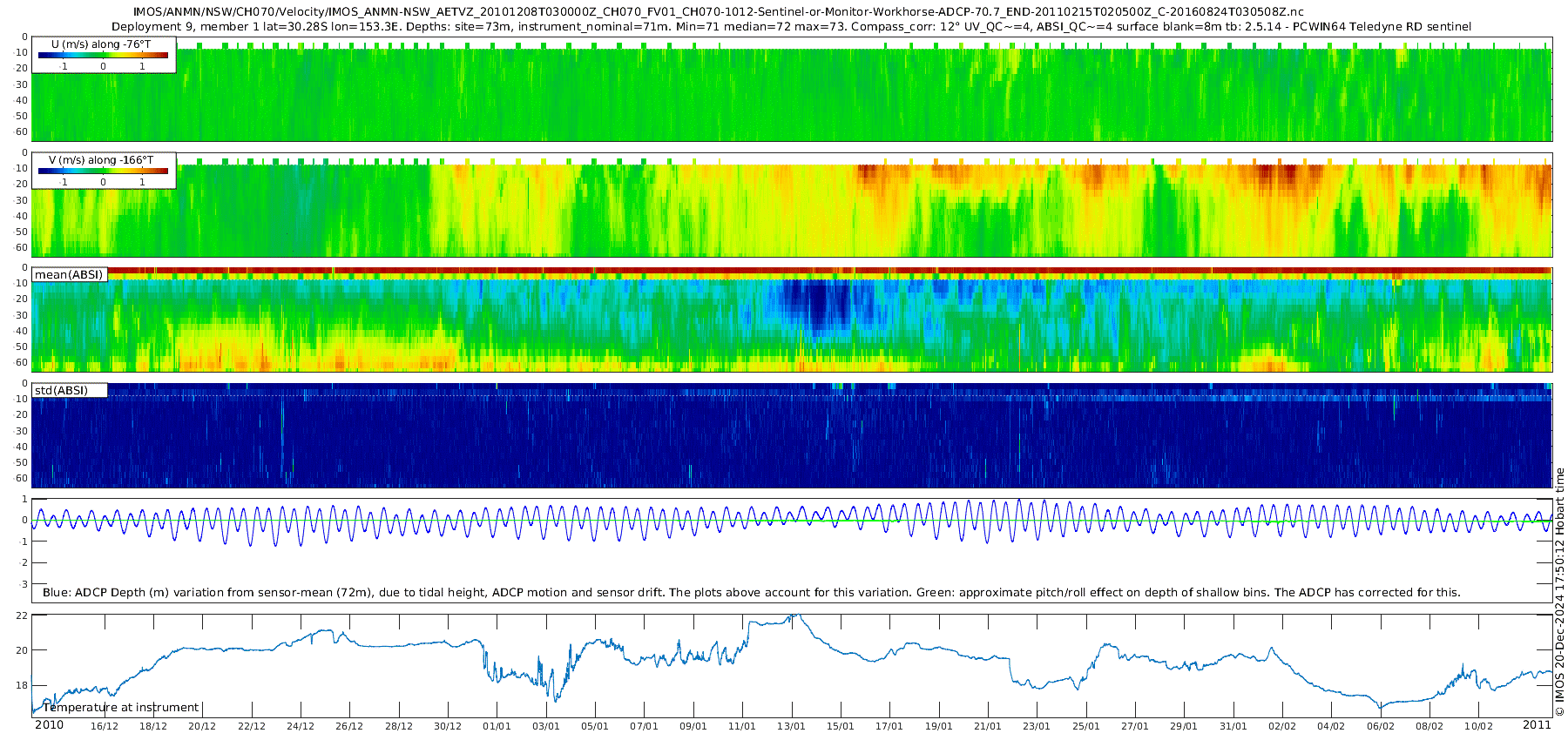Click the U velocity colorbar legend
The height and width of the screenshot is (740, 1568).
104,55
